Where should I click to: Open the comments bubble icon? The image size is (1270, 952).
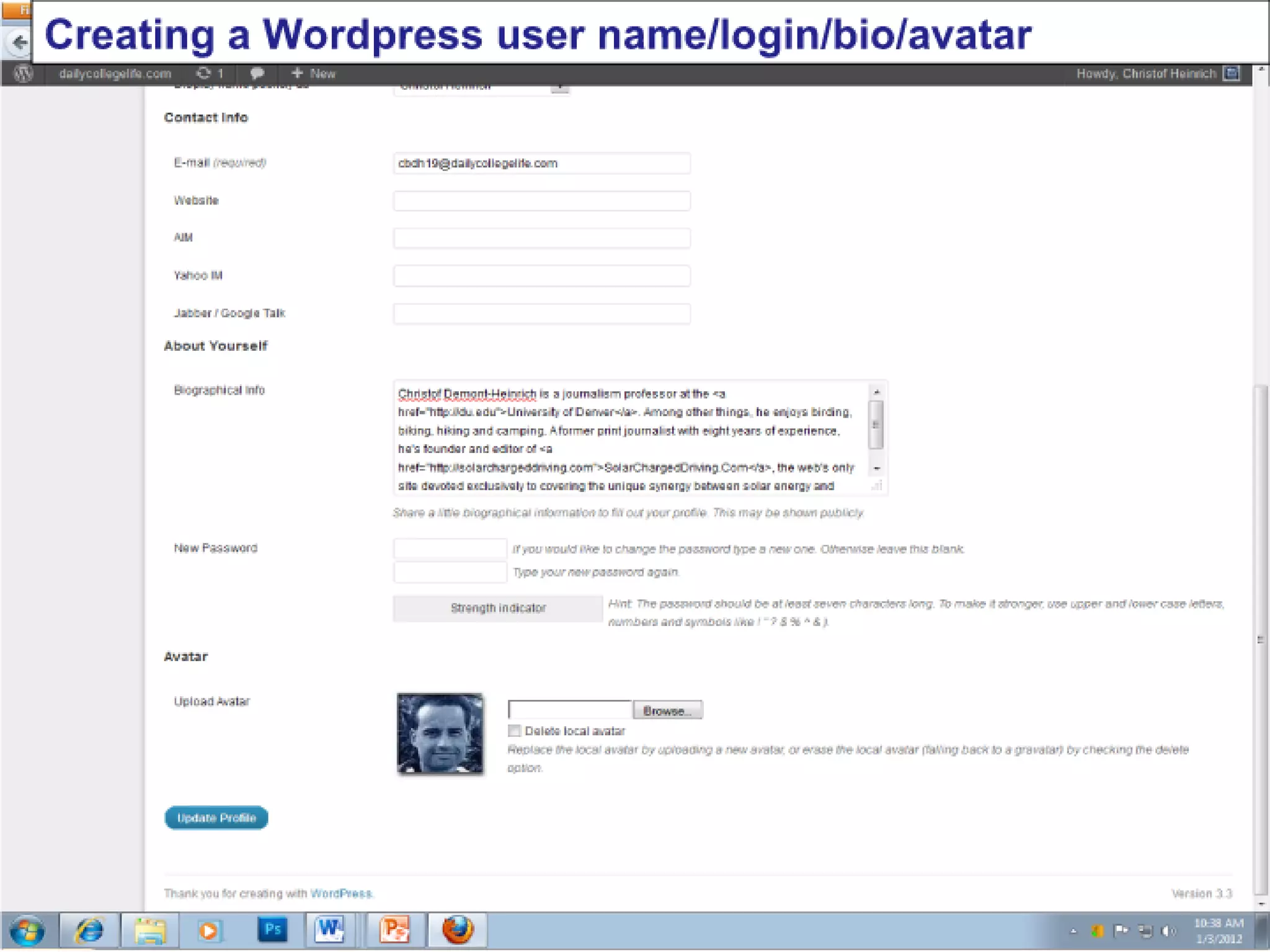point(257,73)
